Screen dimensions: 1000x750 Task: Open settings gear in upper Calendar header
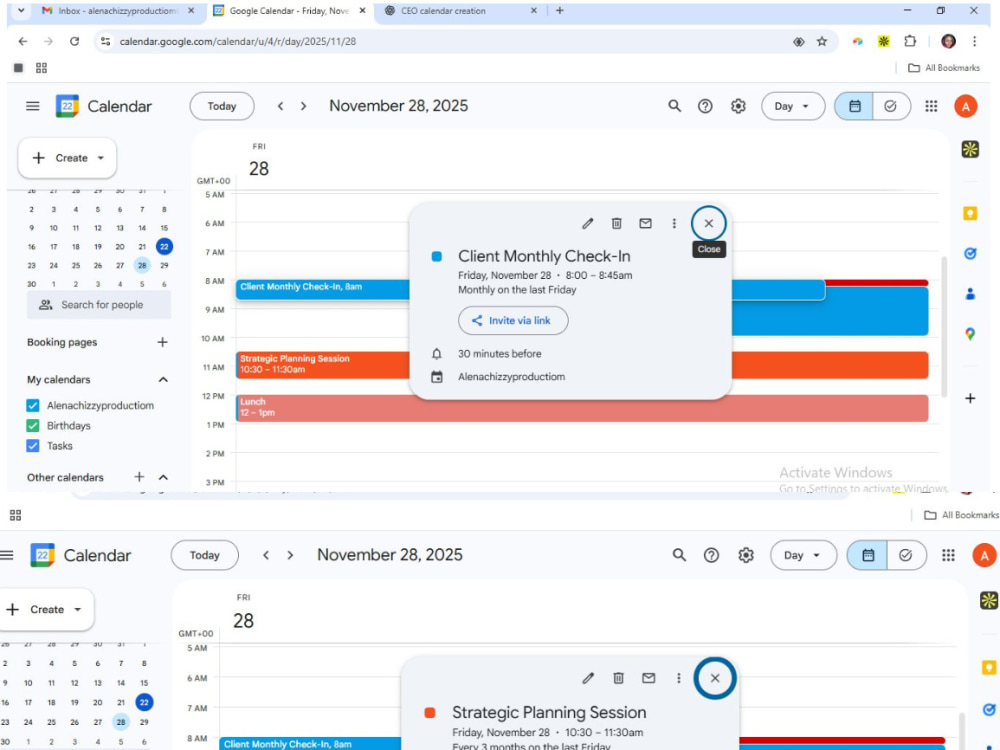(x=738, y=106)
